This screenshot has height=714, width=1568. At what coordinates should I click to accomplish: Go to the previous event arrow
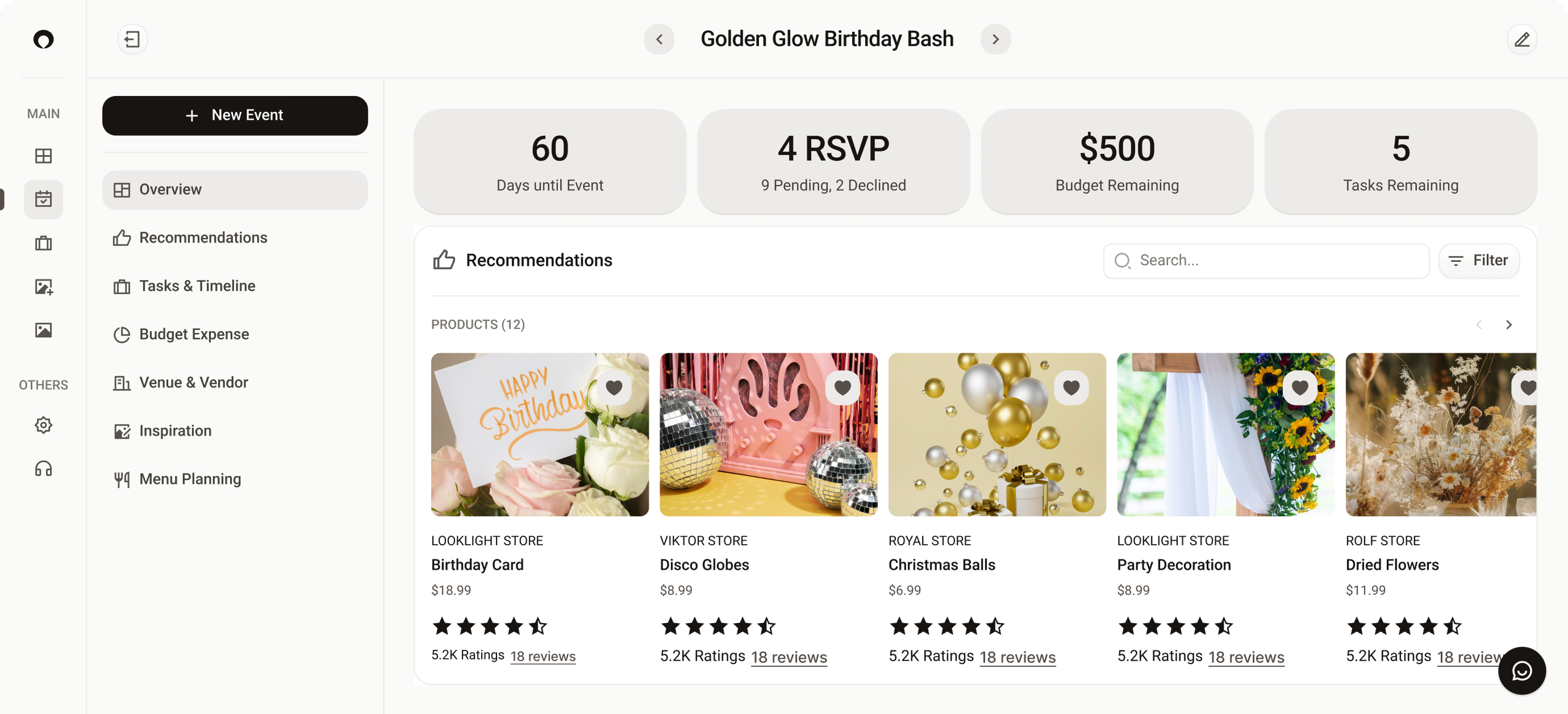[659, 40]
